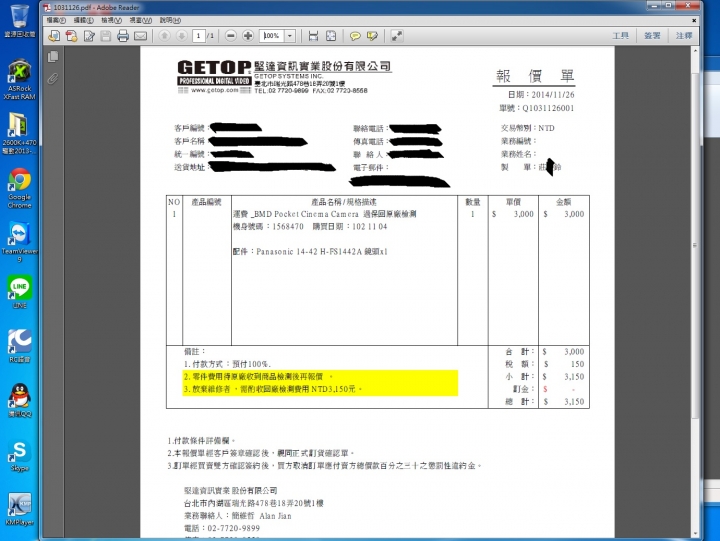720x541 pixels.
Task: Click the phone number 02-7720-9899 at bottom
Action: point(234,528)
